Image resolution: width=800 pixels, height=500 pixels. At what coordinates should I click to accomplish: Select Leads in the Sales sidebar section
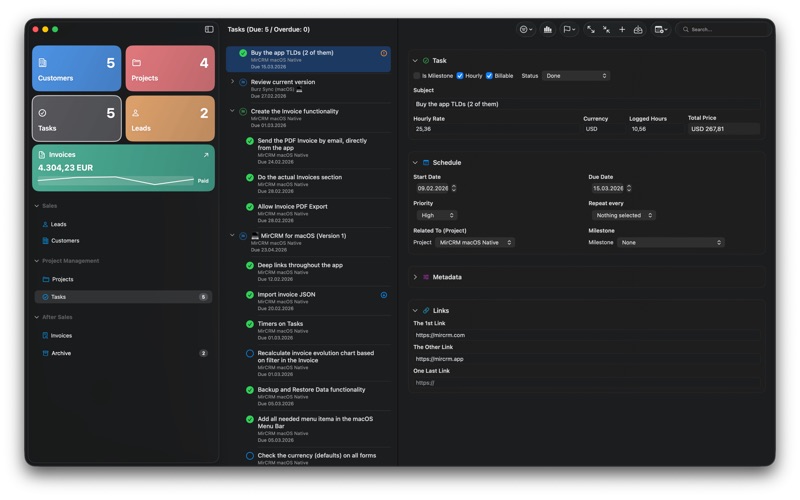(123, 224)
